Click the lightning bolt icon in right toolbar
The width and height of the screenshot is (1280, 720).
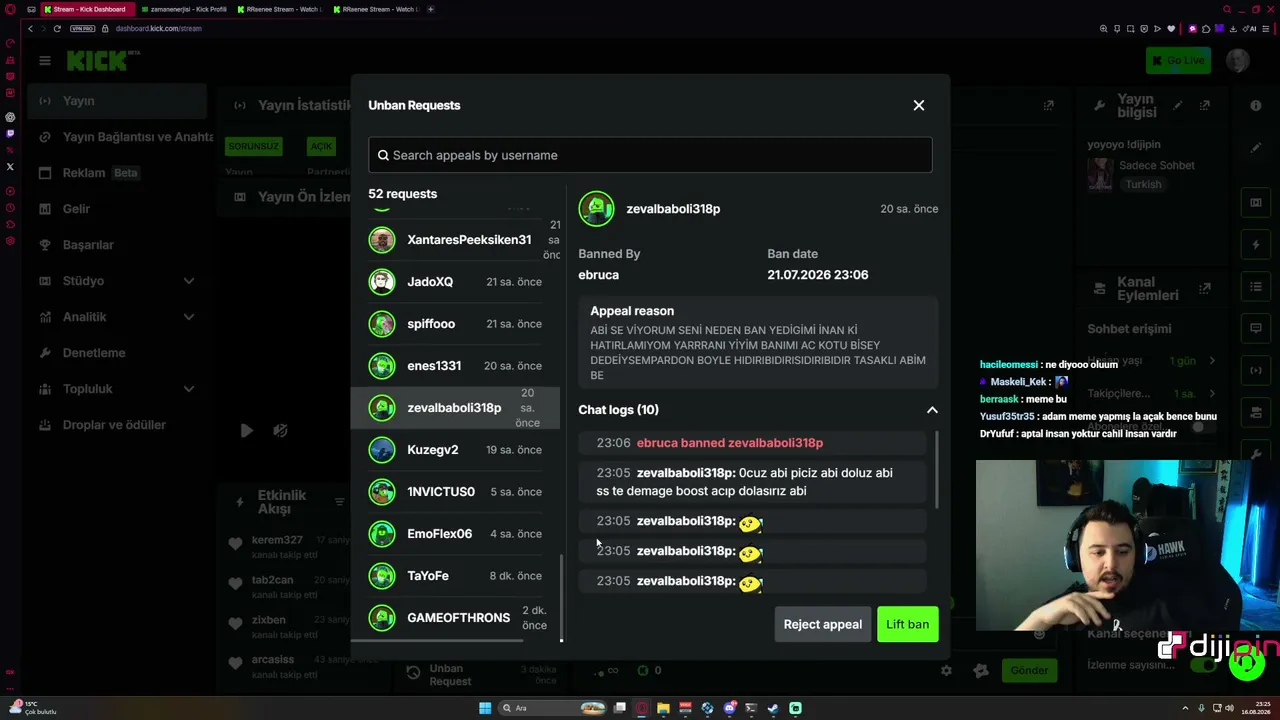click(1256, 245)
